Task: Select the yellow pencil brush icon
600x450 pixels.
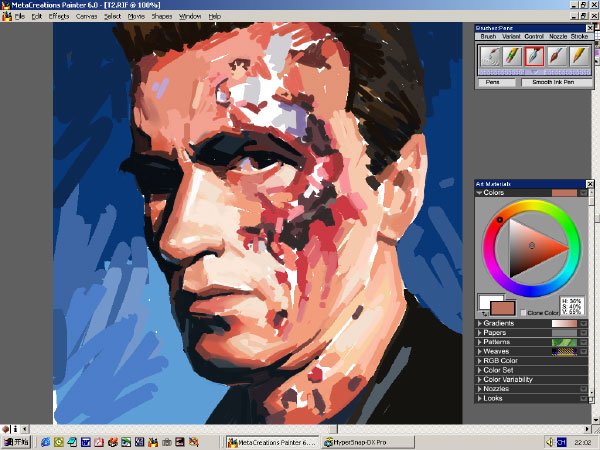Action: 579,56
